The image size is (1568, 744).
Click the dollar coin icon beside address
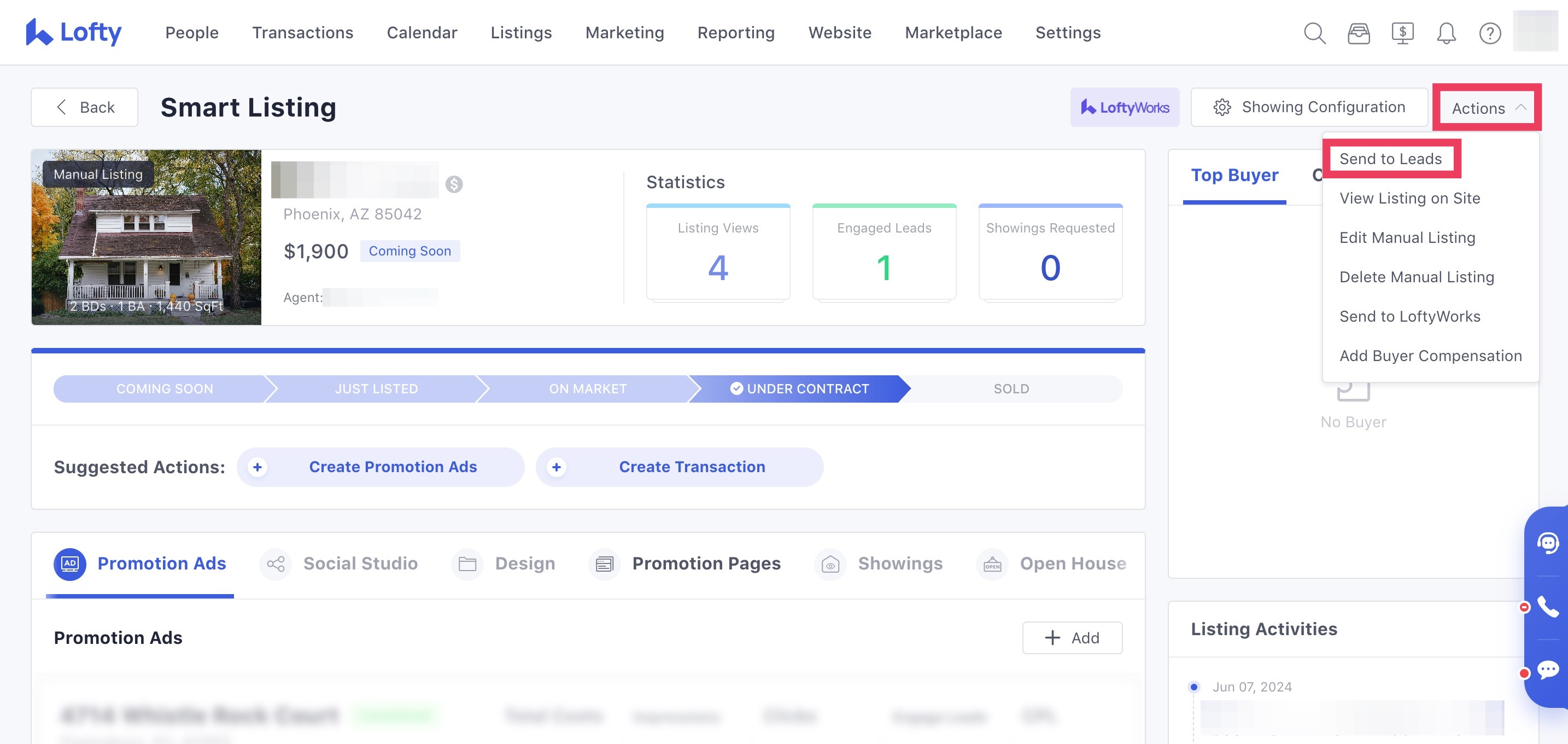click(453, 184)
